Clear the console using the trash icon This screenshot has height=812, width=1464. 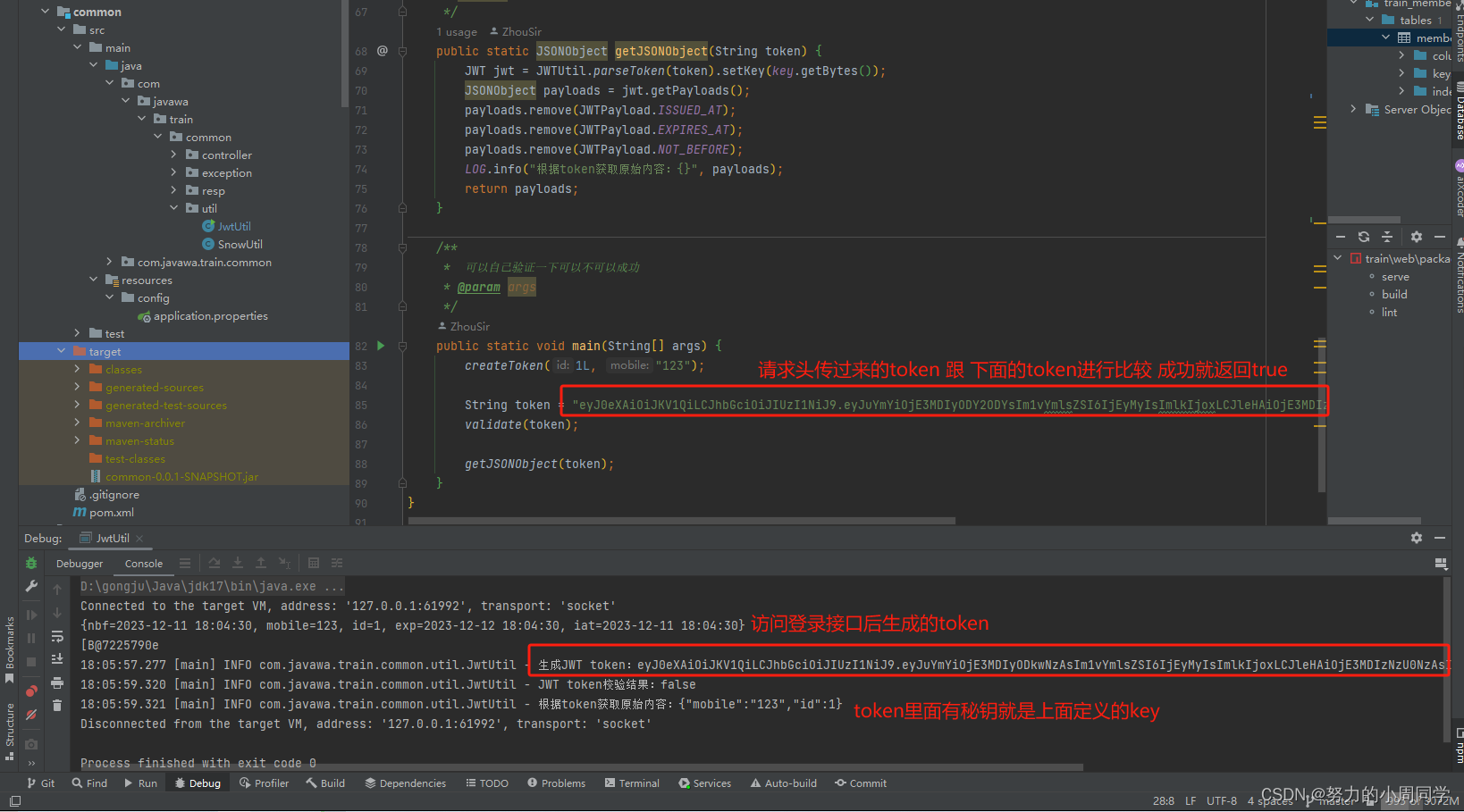(57, 706)
